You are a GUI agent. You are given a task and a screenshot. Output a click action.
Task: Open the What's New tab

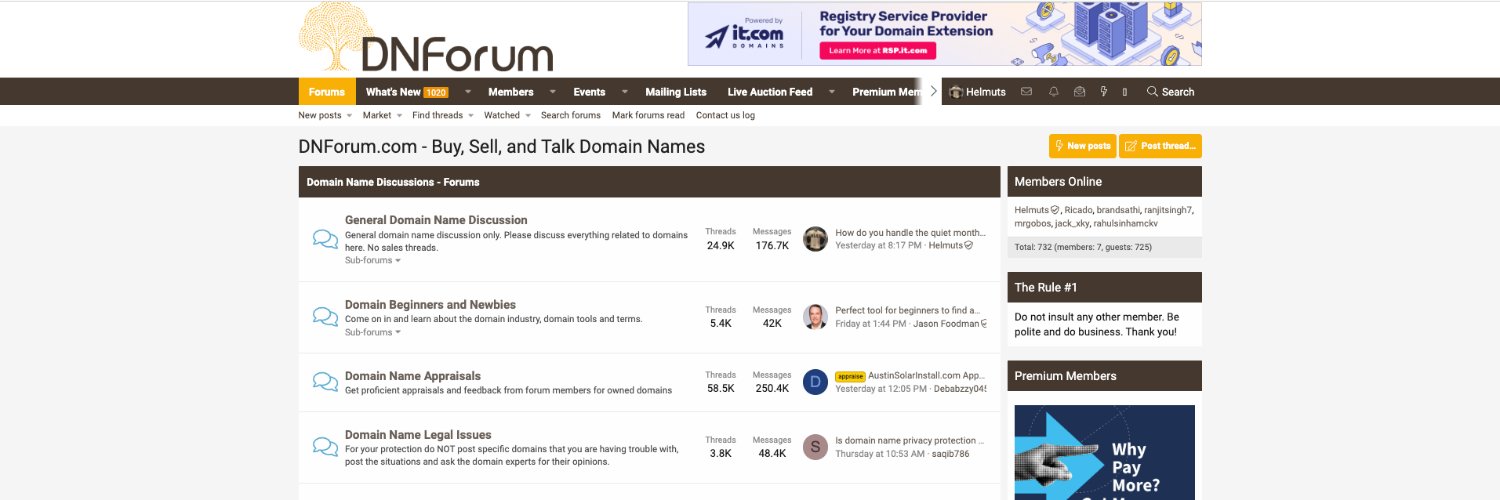(406, 92)
